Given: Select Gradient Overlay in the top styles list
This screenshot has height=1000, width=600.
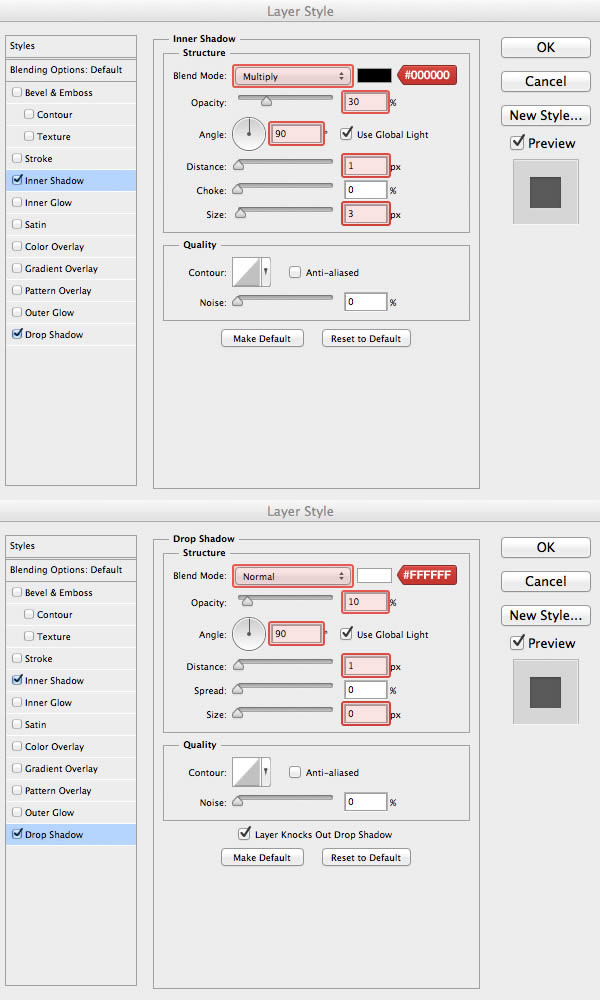Looking at the screenshot, I should click(61, 269).
